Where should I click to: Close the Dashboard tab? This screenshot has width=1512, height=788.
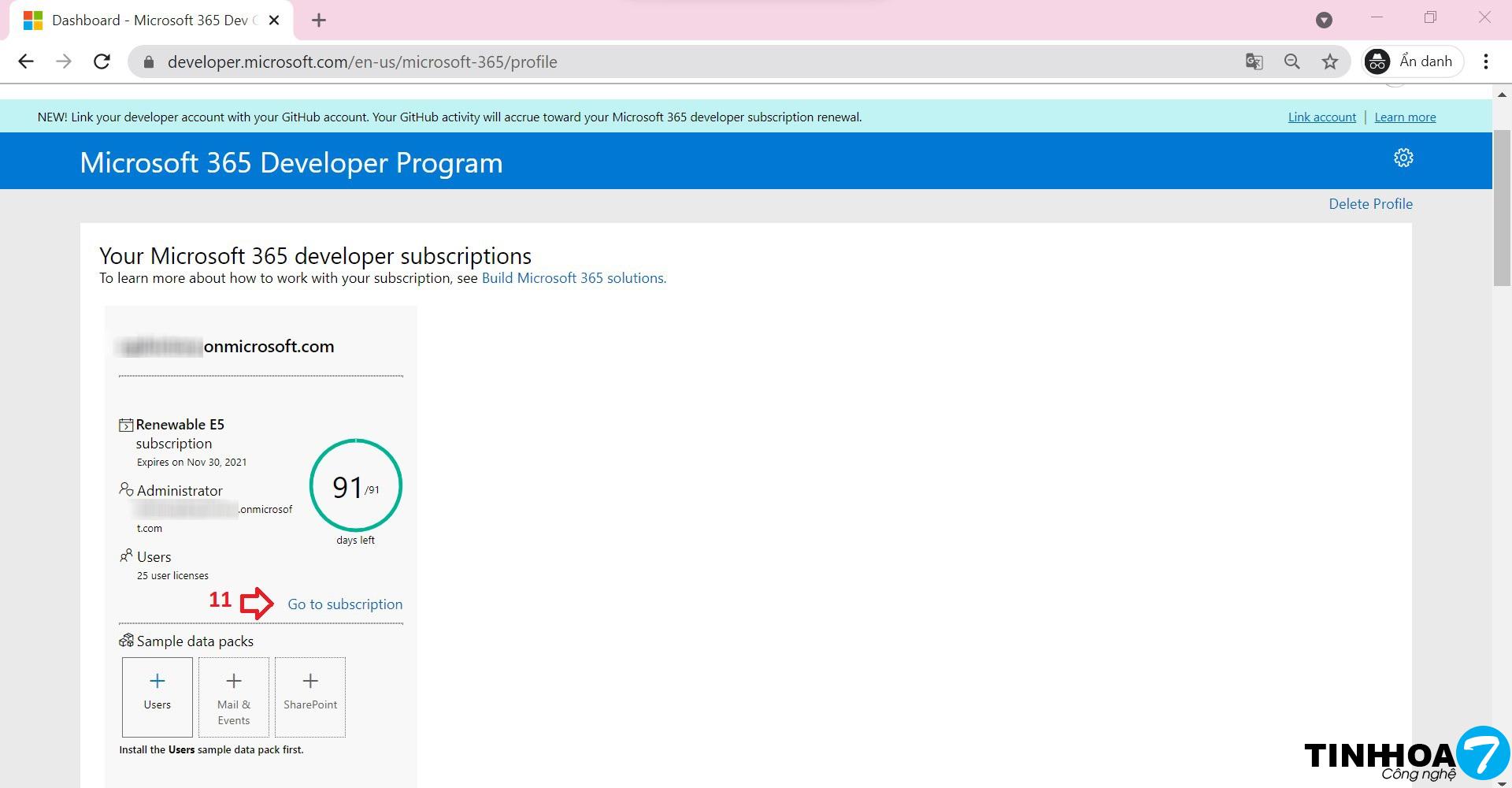274,20
